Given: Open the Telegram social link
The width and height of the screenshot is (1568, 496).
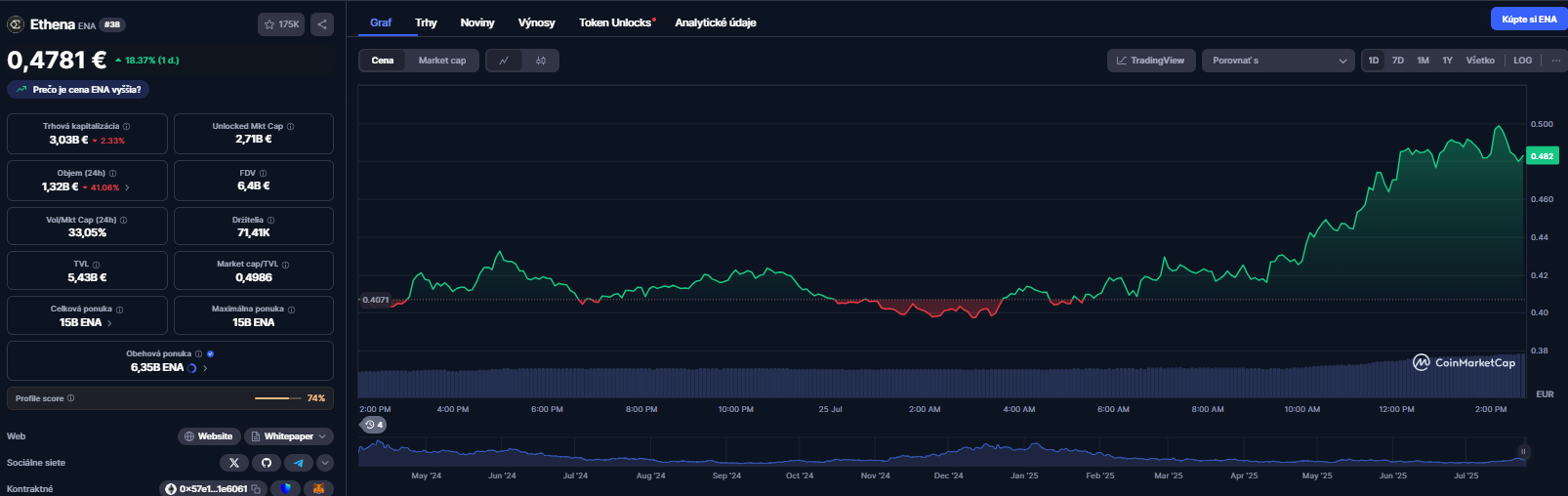Looking at the screenshot, I should coord(298,463).
